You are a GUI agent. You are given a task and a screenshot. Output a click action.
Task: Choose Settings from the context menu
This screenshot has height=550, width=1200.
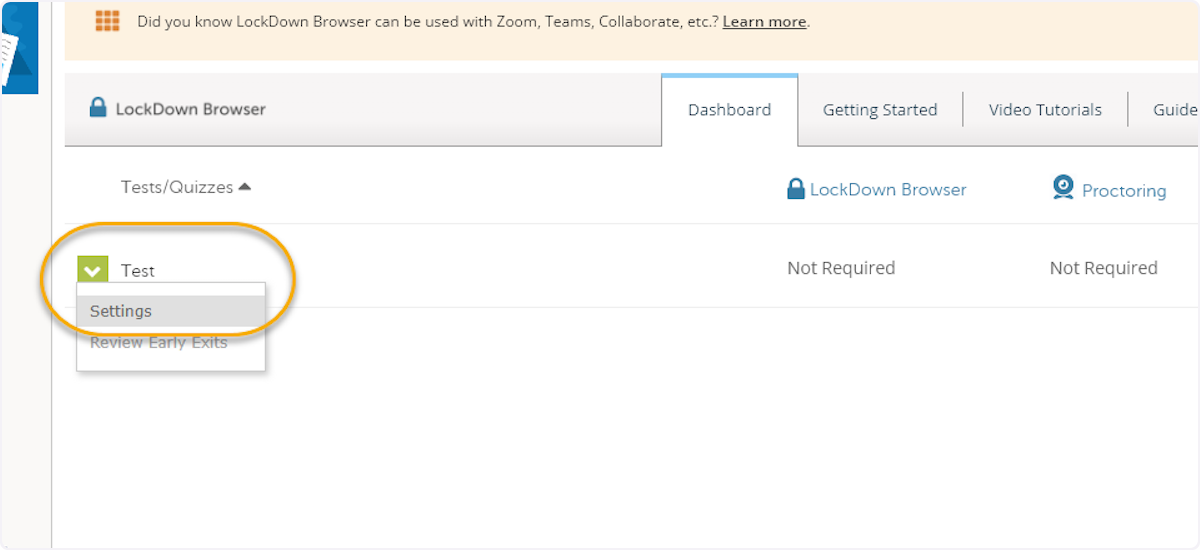[171, 311]
